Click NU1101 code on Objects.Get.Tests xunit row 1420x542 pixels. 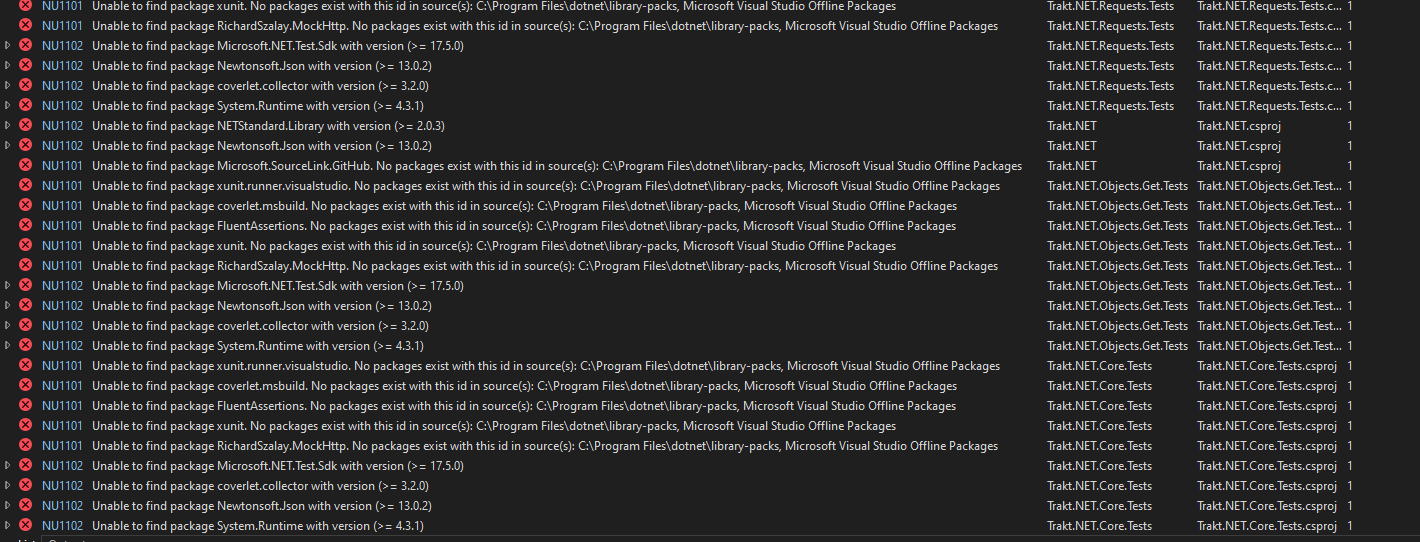pos(63,246)
